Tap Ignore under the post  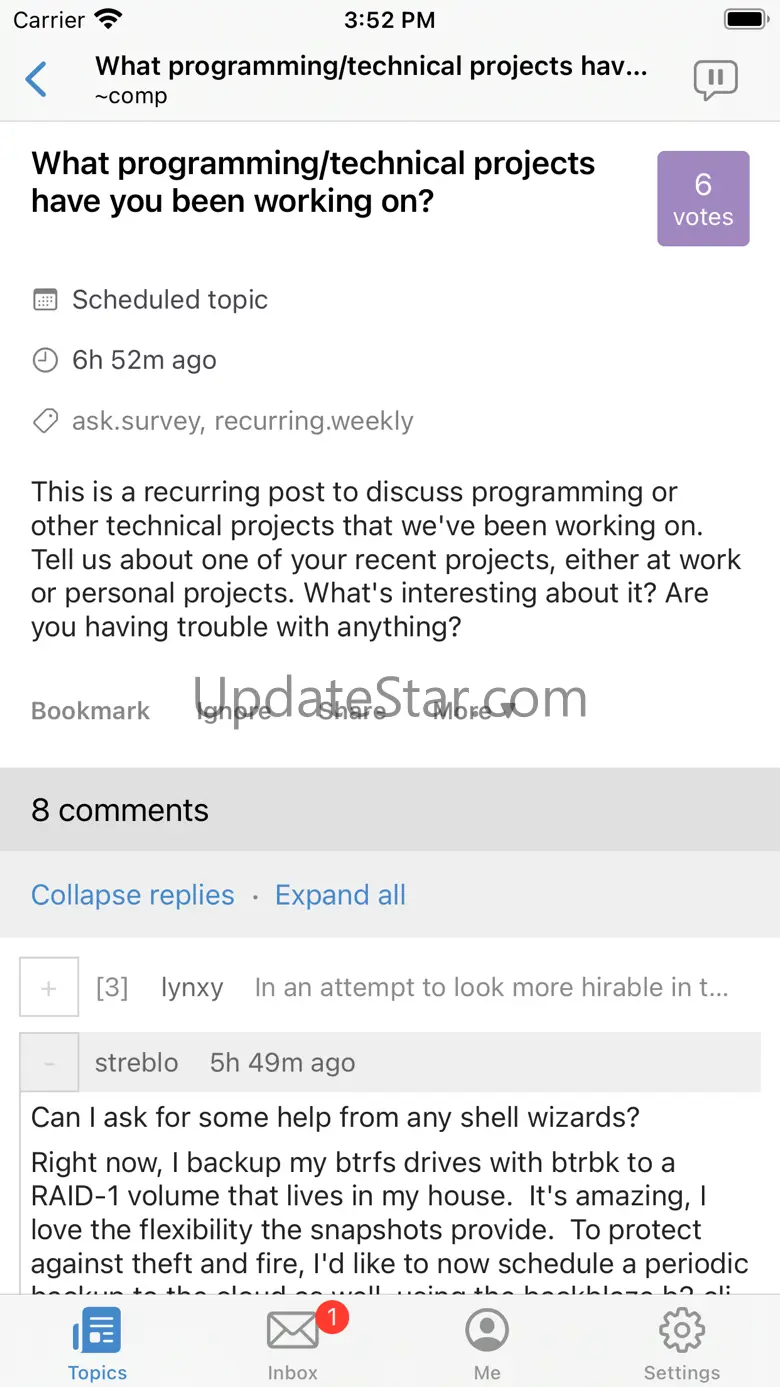(234, 711)
